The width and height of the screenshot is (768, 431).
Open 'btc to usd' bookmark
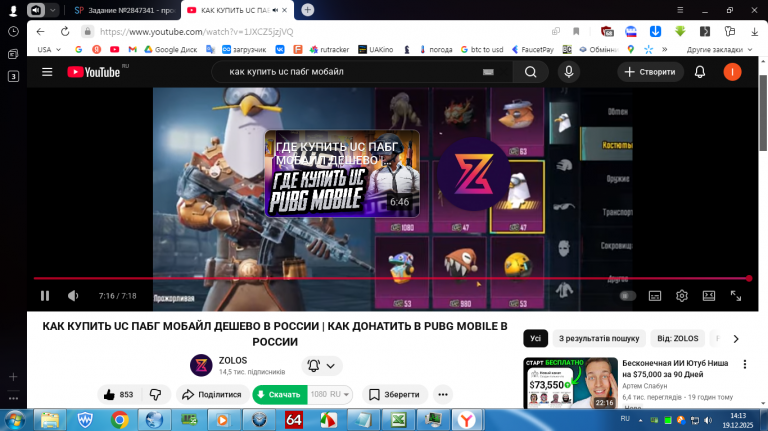point(482,49)
